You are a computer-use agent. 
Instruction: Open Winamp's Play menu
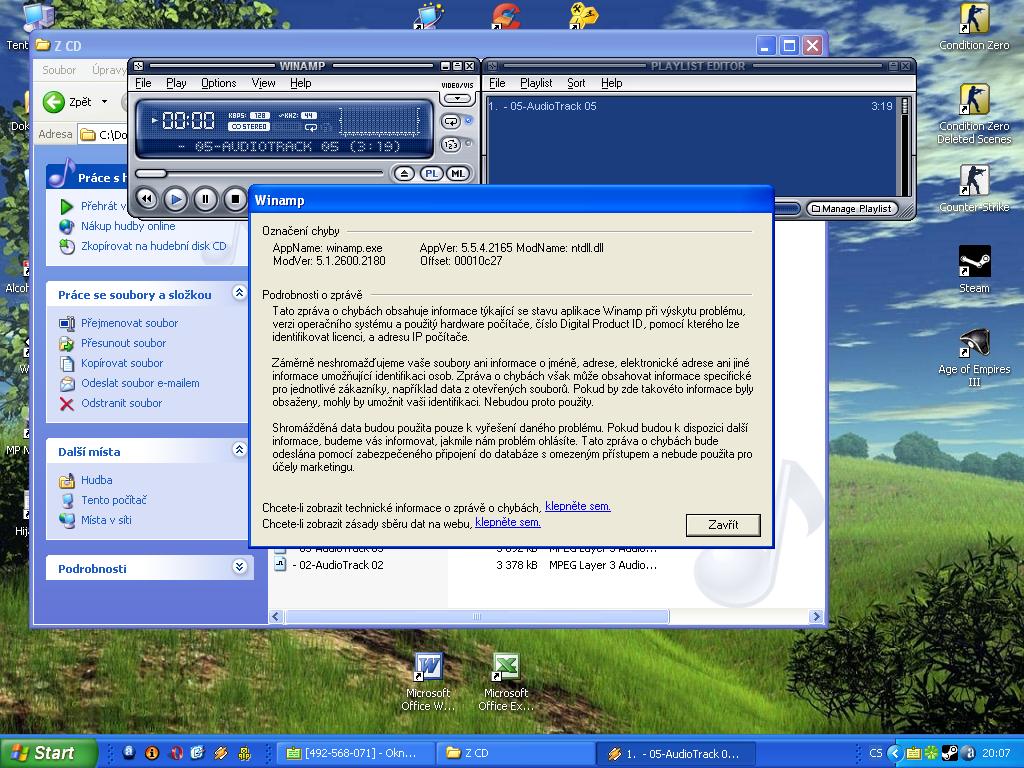click(176, 83)
